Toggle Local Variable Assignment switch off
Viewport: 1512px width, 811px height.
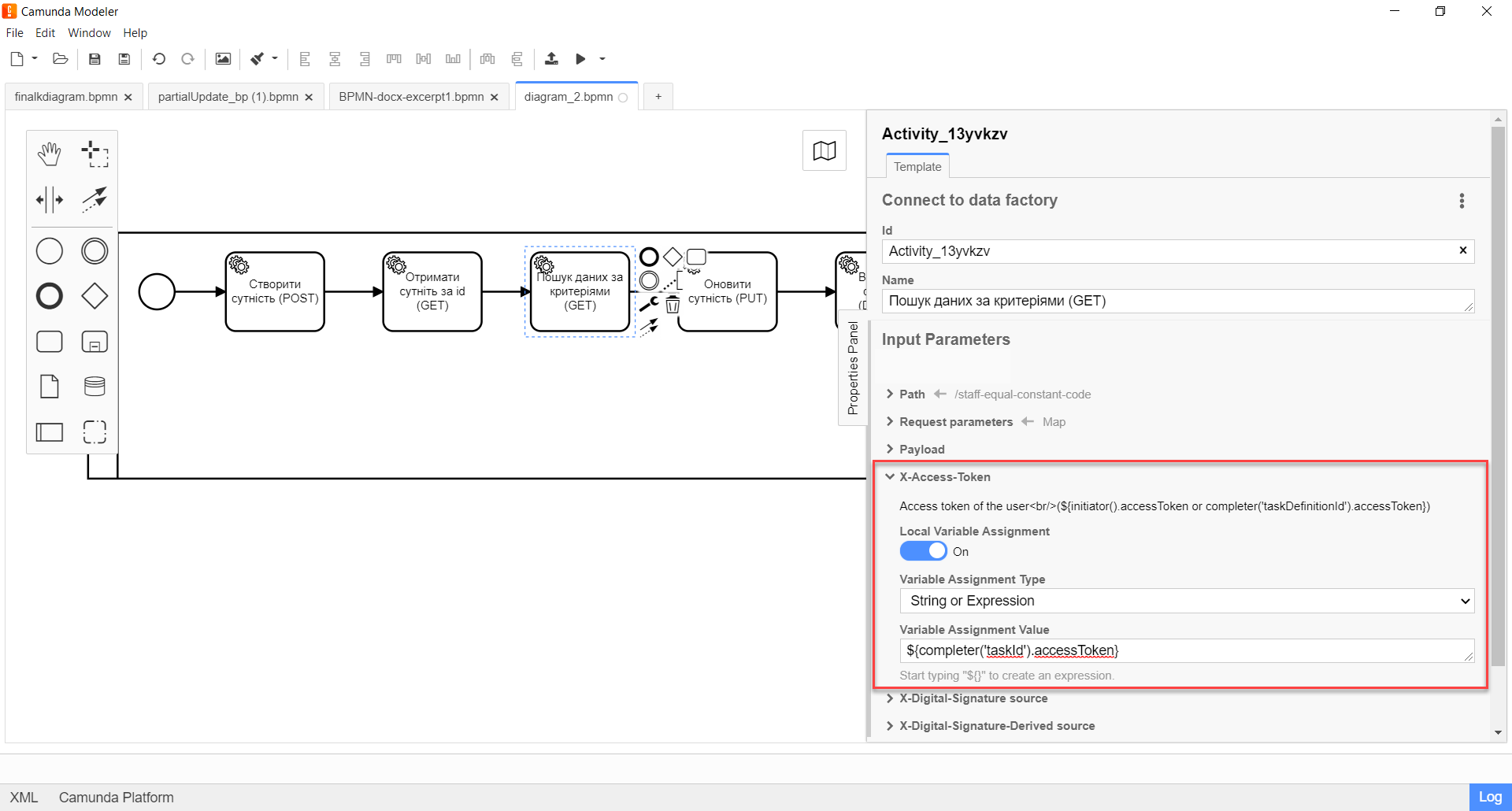[x=923, y=551]
